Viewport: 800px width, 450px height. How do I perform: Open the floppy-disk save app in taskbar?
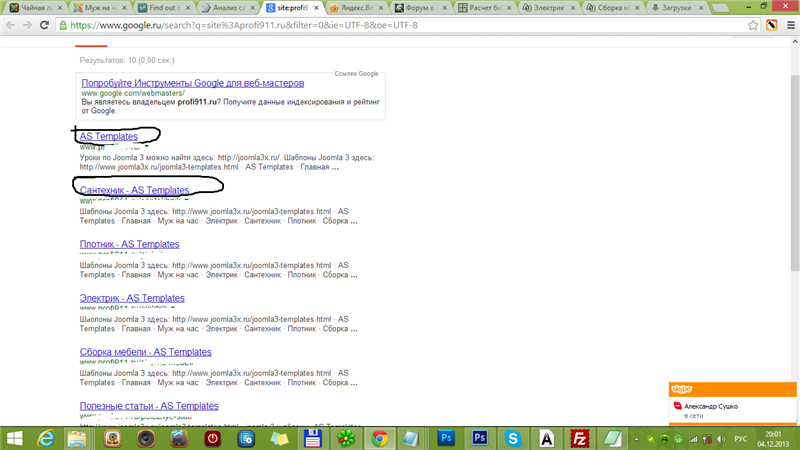click(312, 439)
